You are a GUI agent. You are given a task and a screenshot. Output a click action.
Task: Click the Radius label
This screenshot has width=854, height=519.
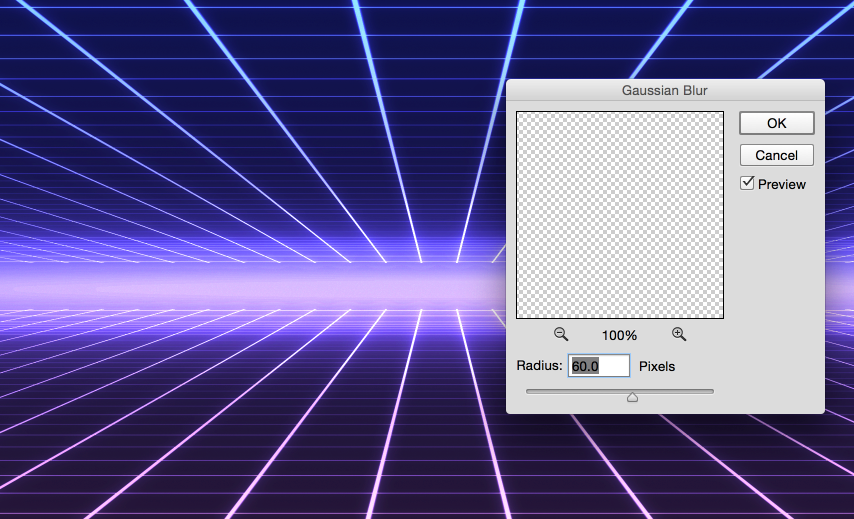(539, 365)
